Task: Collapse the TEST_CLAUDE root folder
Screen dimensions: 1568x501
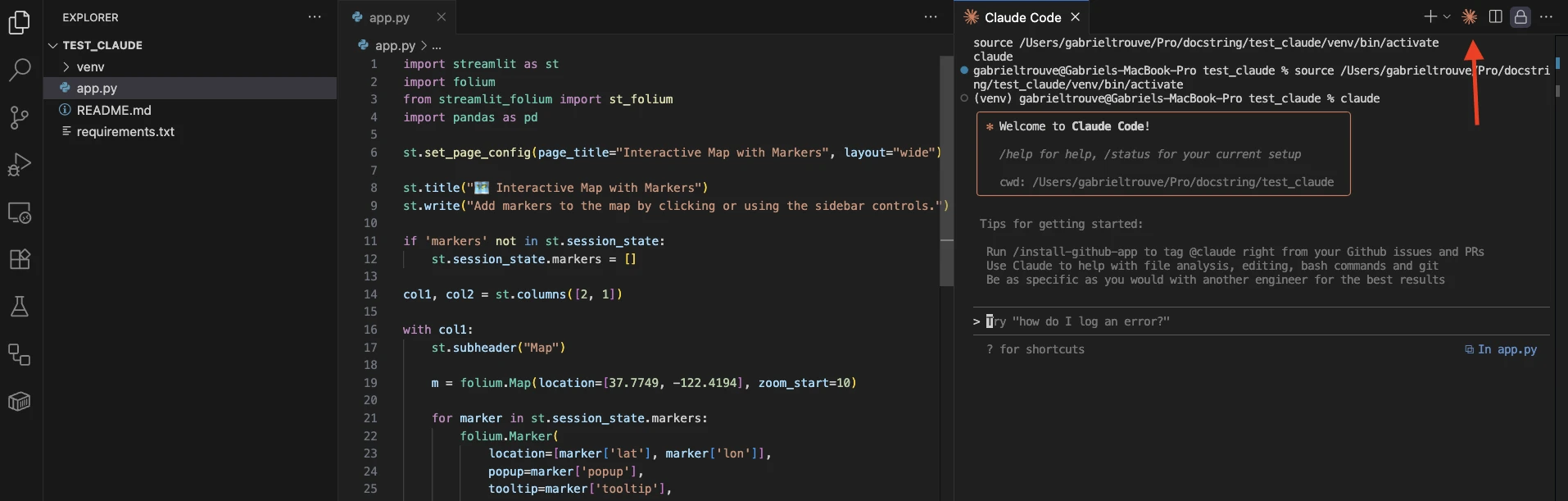Action: click(53, 45)
